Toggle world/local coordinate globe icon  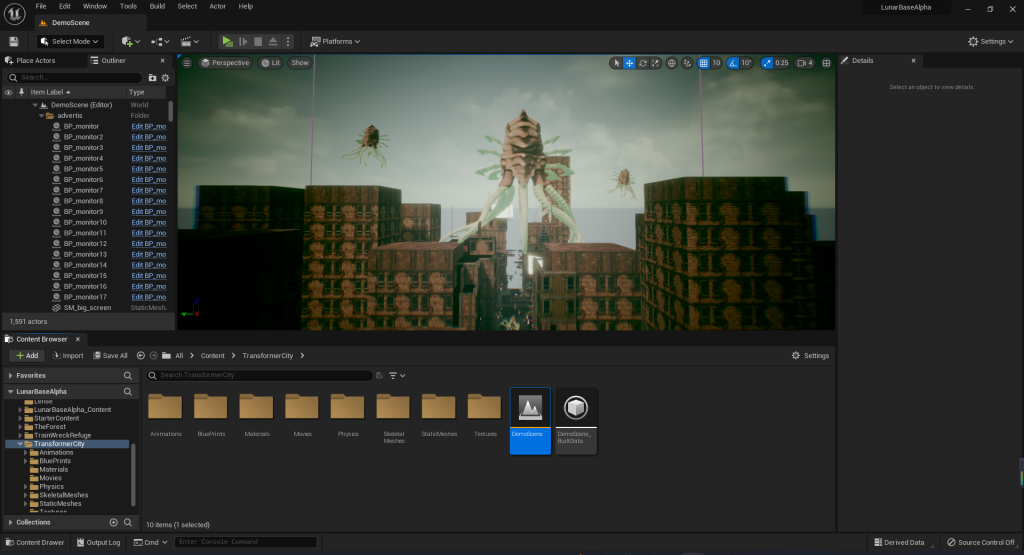click(671, 63)
